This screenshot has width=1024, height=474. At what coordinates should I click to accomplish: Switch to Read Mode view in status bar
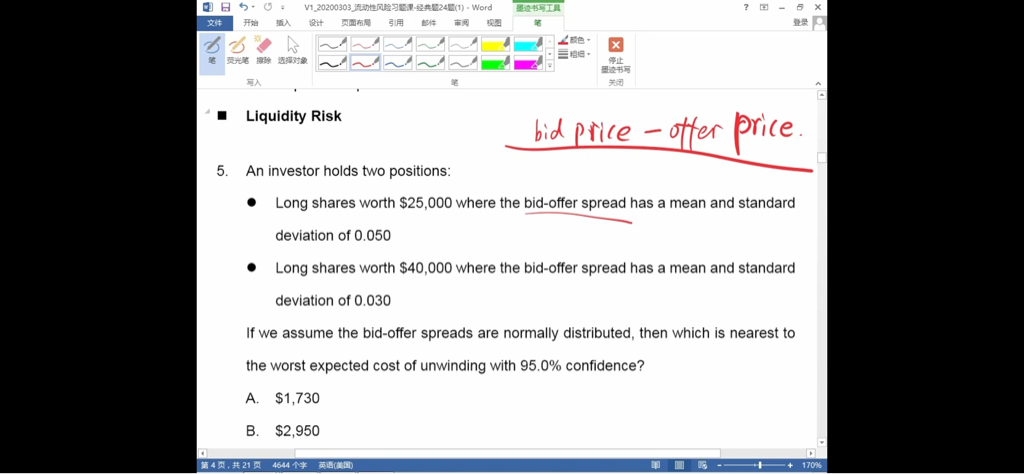pyautogui.click(x=656, y=465)
